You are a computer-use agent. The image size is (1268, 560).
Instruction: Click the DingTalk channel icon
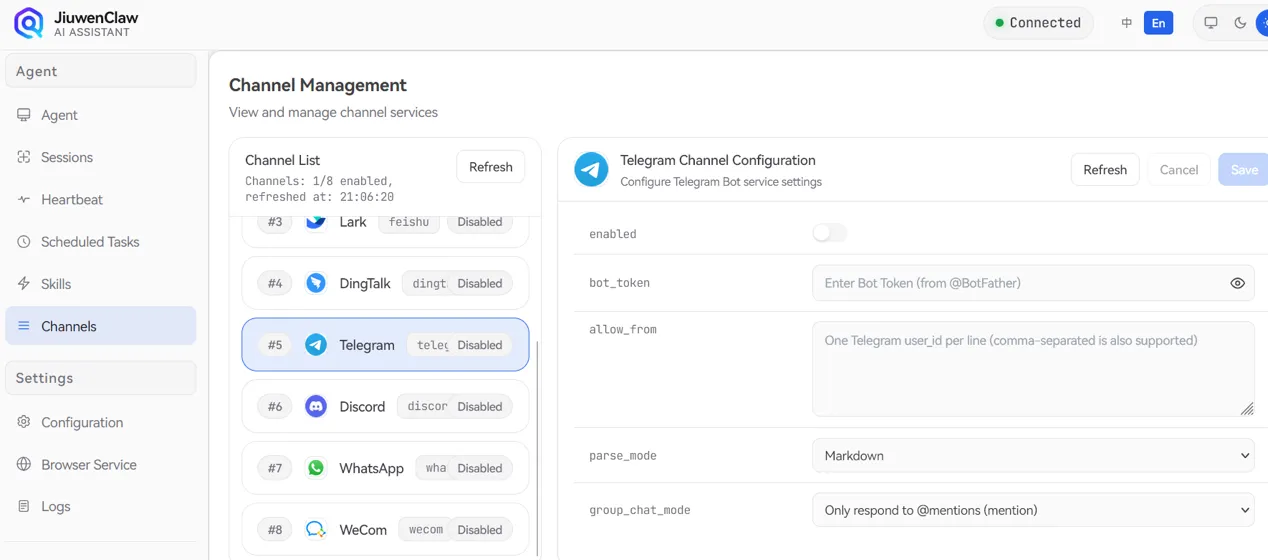click(x=316, y=283)
